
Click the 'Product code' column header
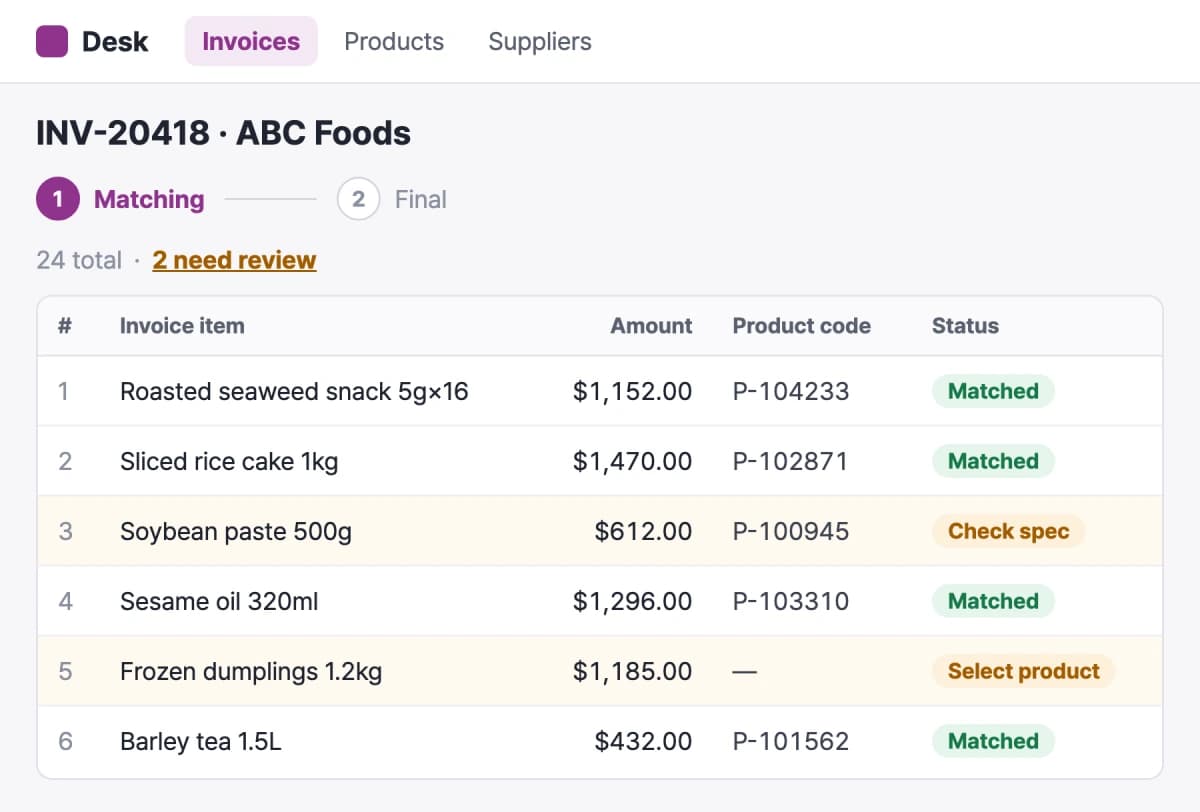pyautogui.click(x=802, y=326)
